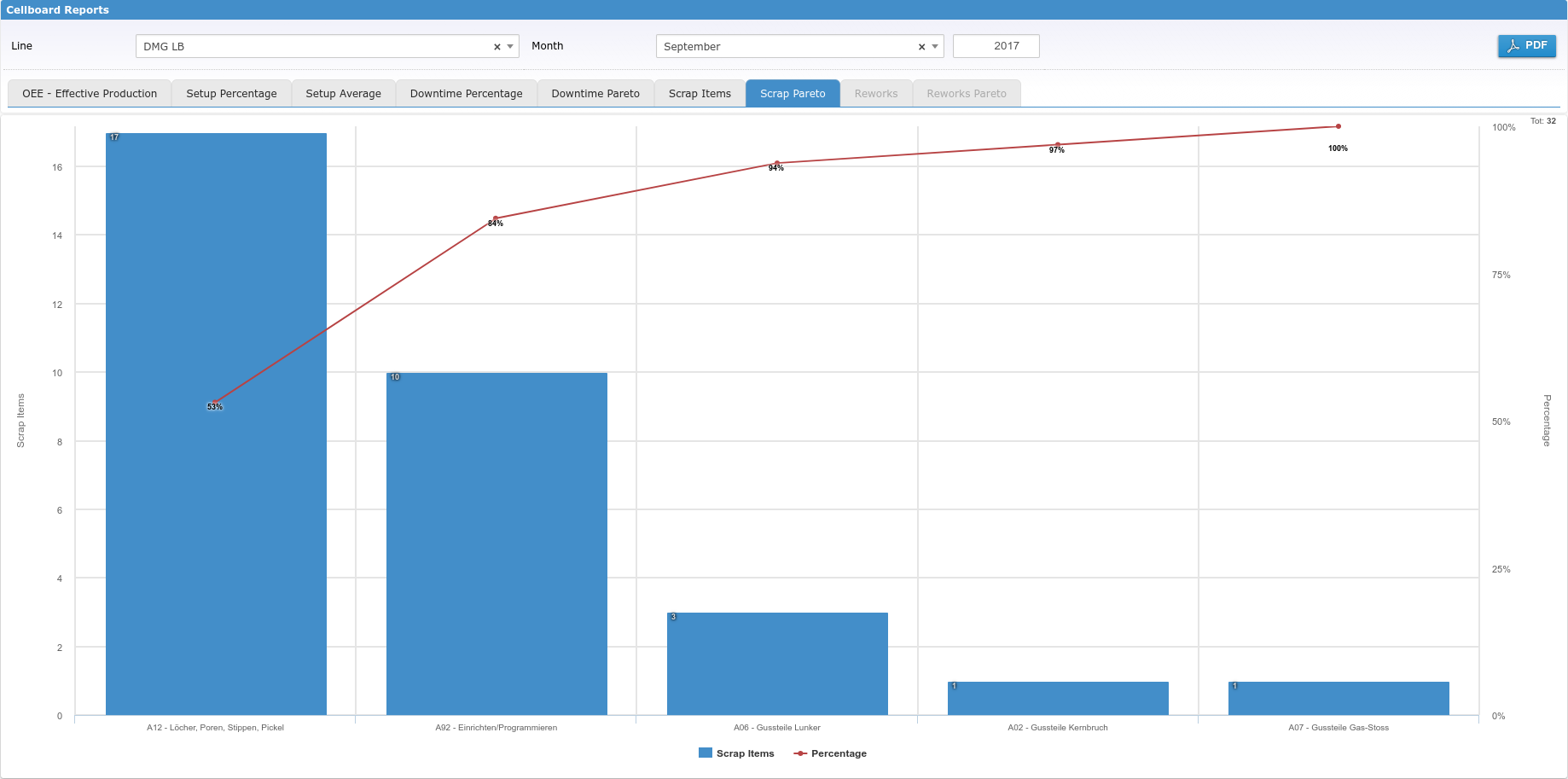
Task: Click the blue Scrap Items legend swatch
Action: click(x=706, y=753)
